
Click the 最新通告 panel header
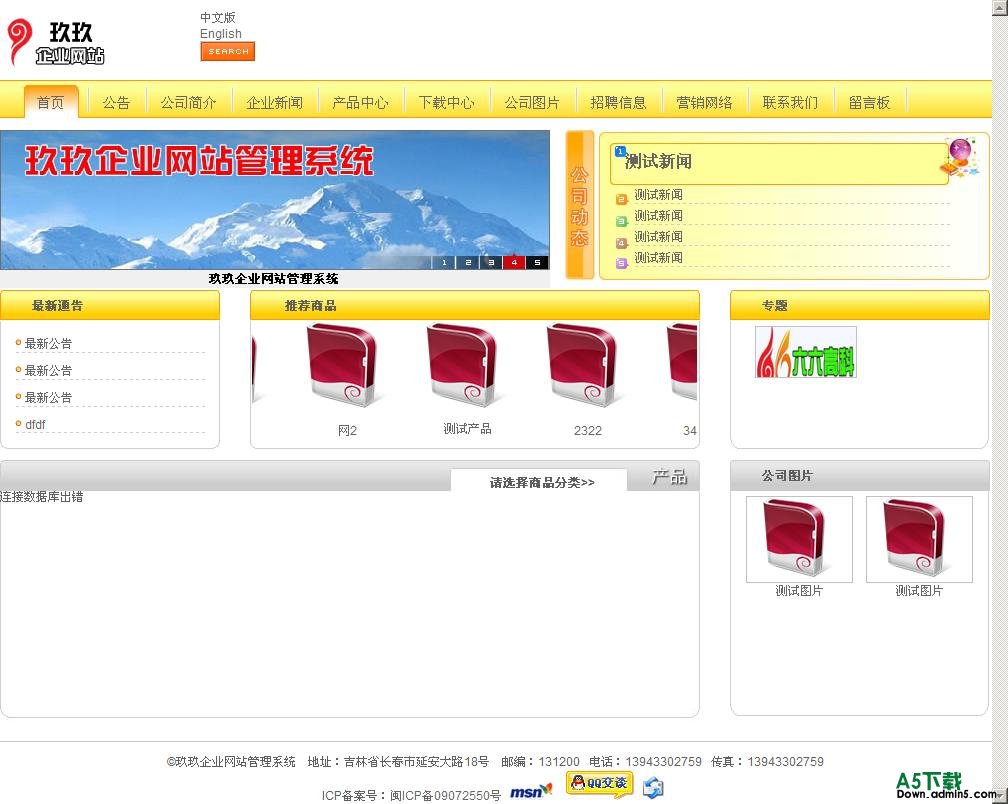[110, 305]
